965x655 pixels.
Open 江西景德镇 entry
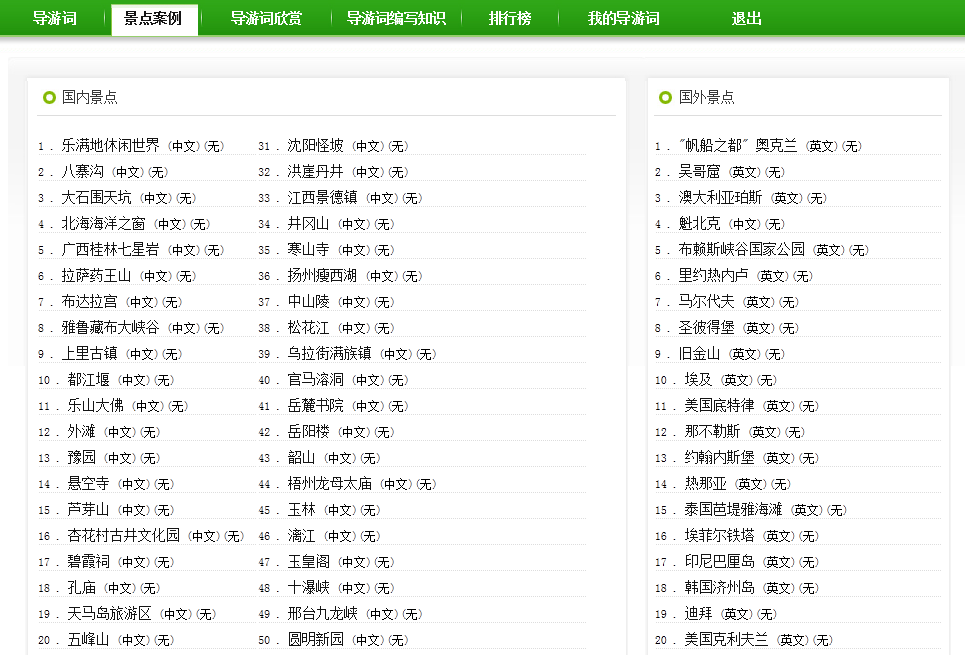[x=322, y=198]
